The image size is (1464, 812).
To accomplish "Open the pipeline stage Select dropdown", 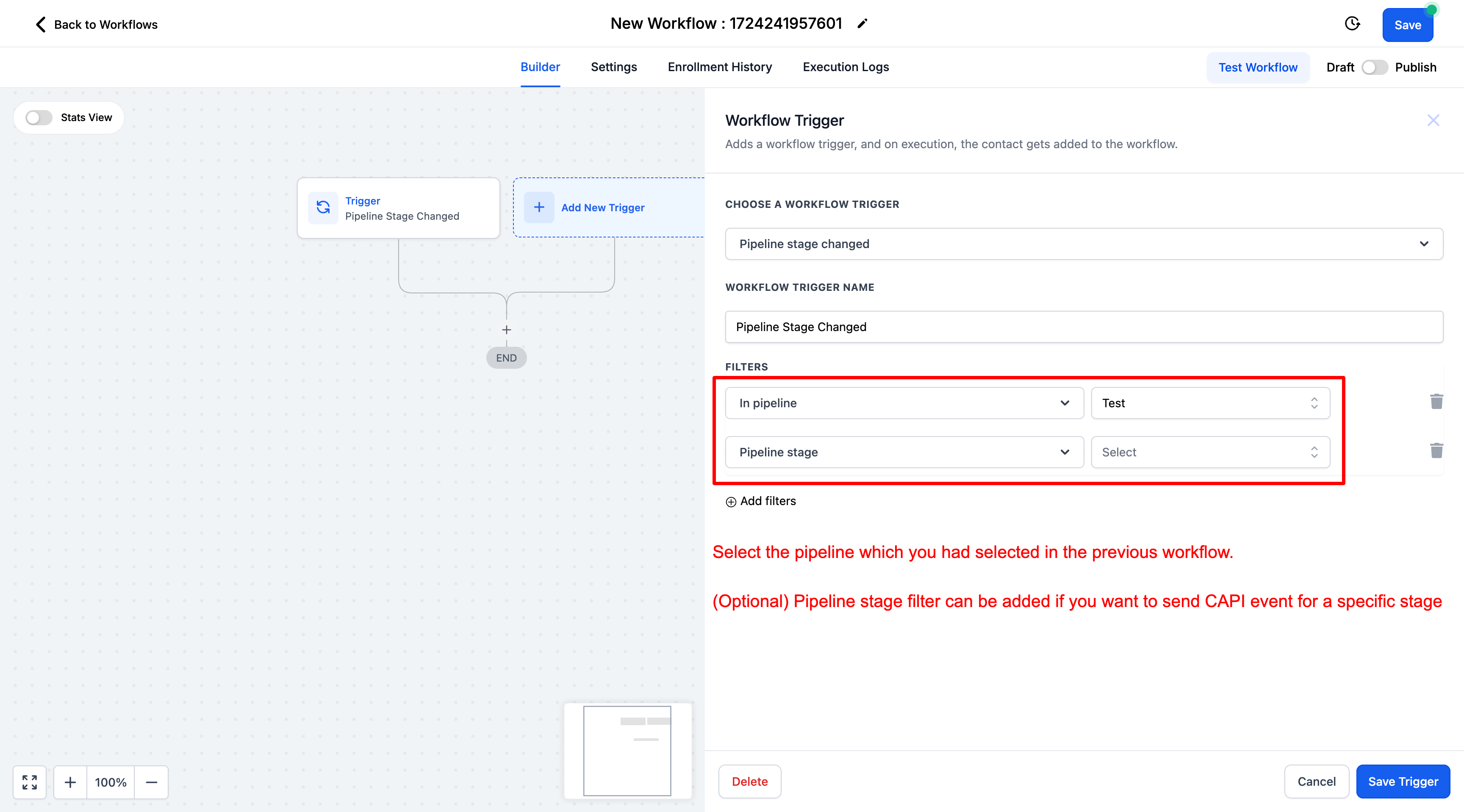I will point(1210,452).
